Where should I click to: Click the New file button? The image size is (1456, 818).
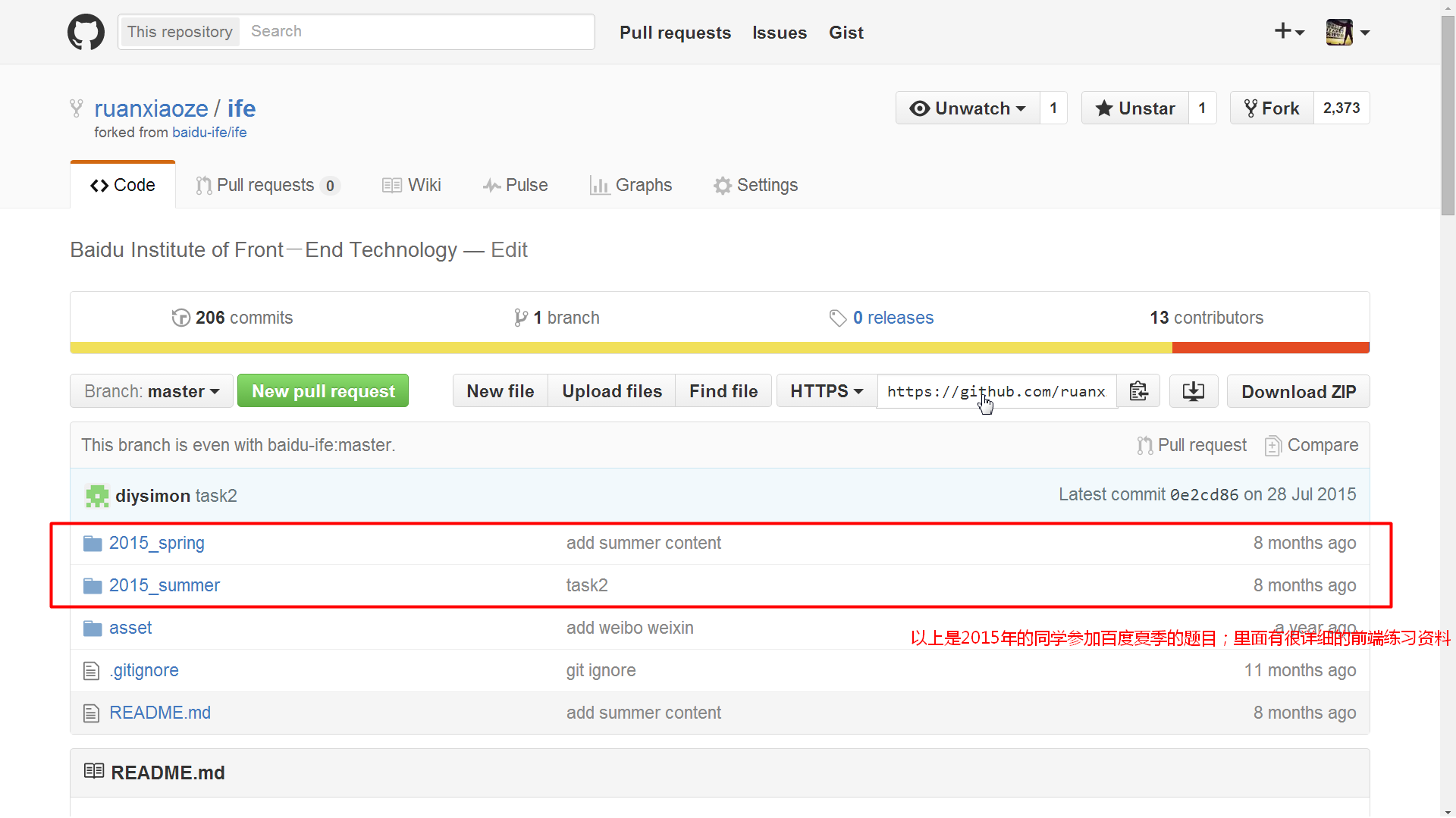(x=500, y=391)
